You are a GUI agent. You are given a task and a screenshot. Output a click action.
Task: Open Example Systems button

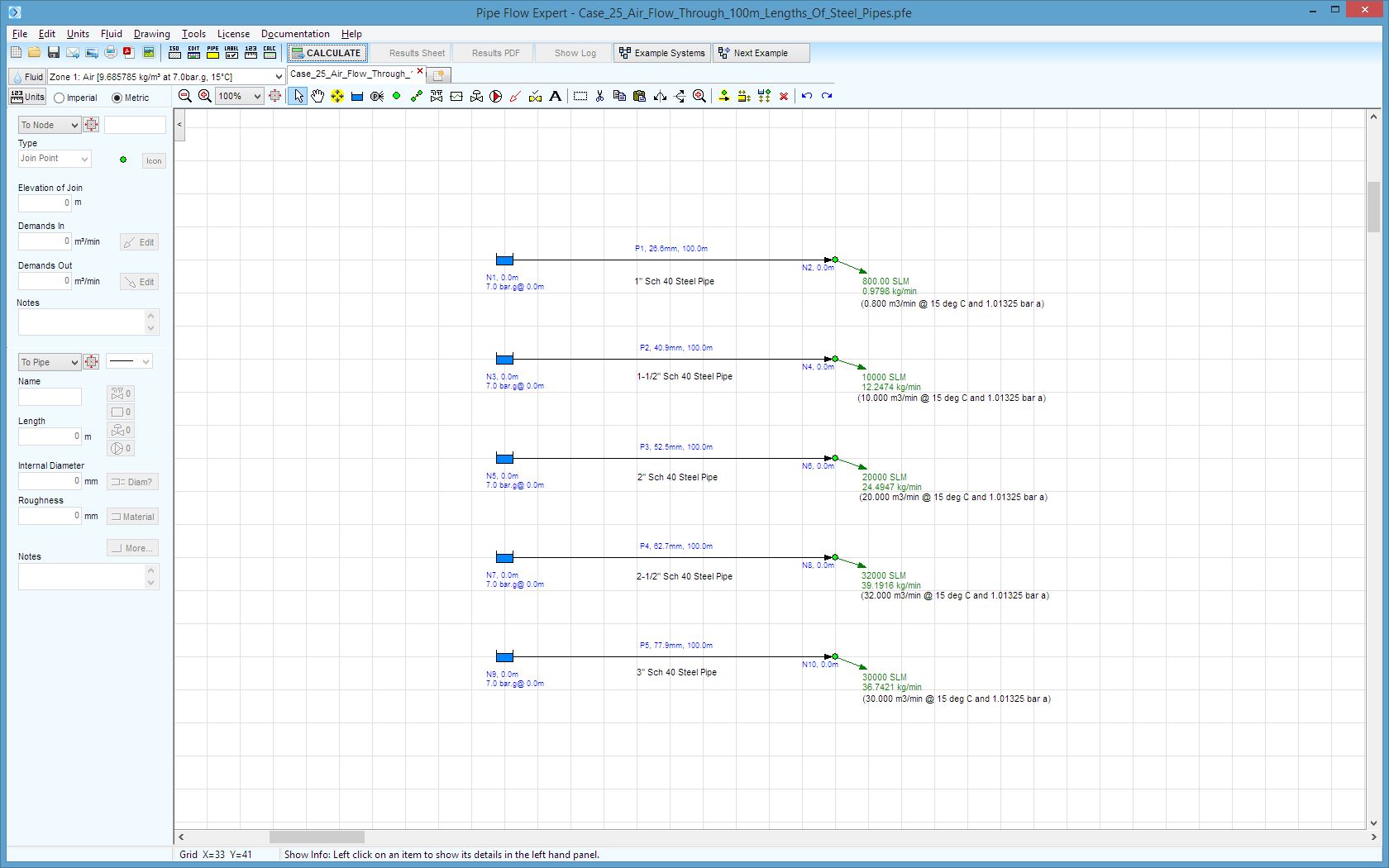(x=662, y=53)
